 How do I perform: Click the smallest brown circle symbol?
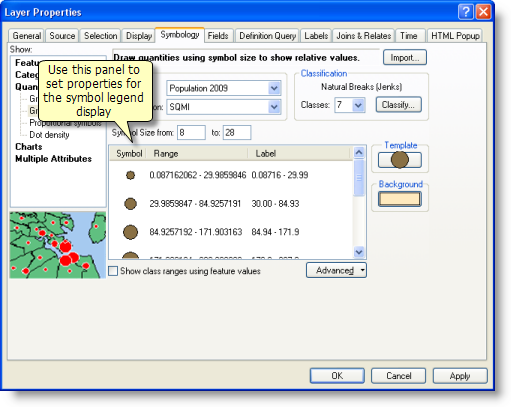pyautogui.click(x=130, y=175)
